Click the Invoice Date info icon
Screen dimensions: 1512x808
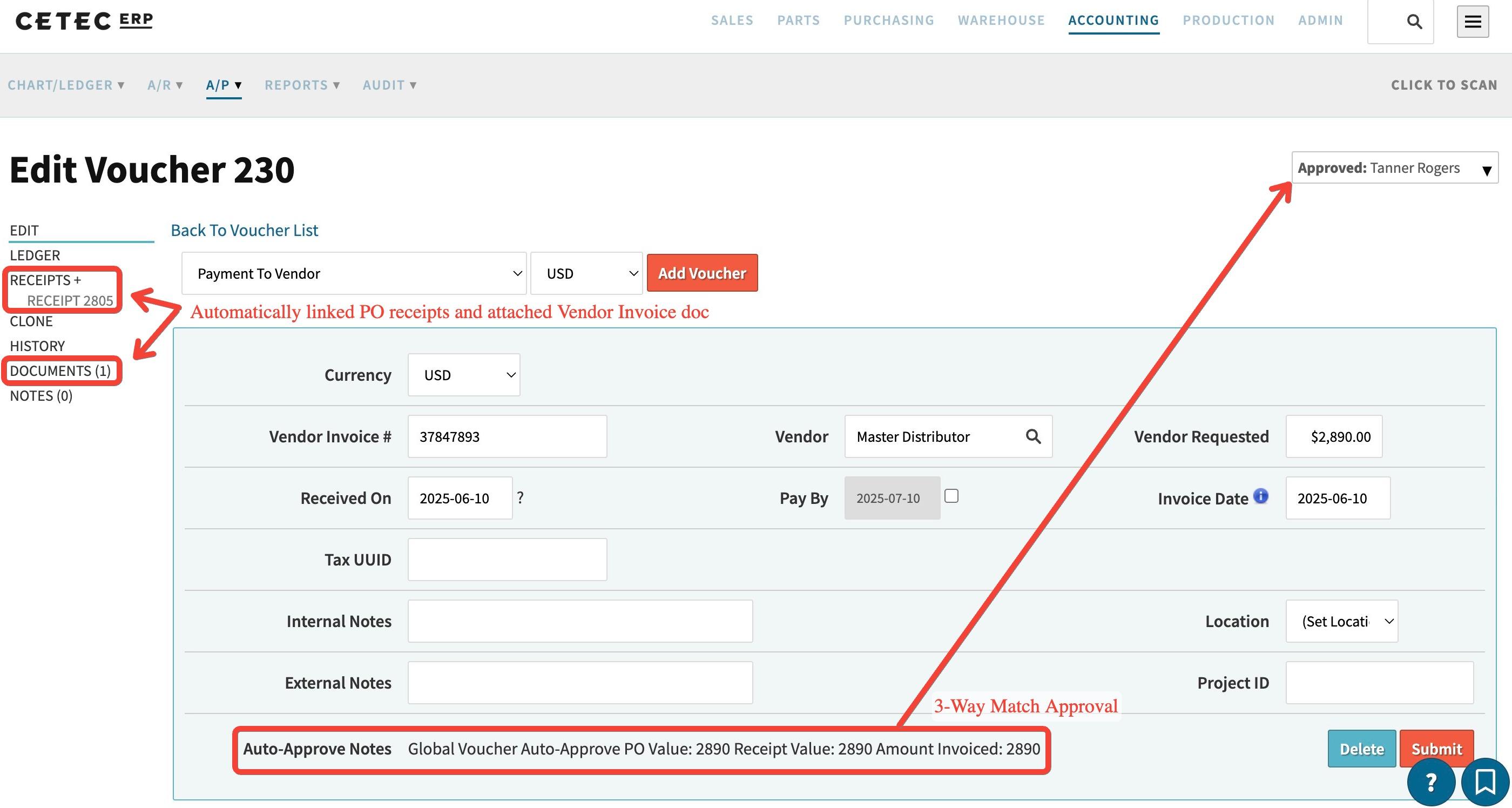pos(1261,496)
